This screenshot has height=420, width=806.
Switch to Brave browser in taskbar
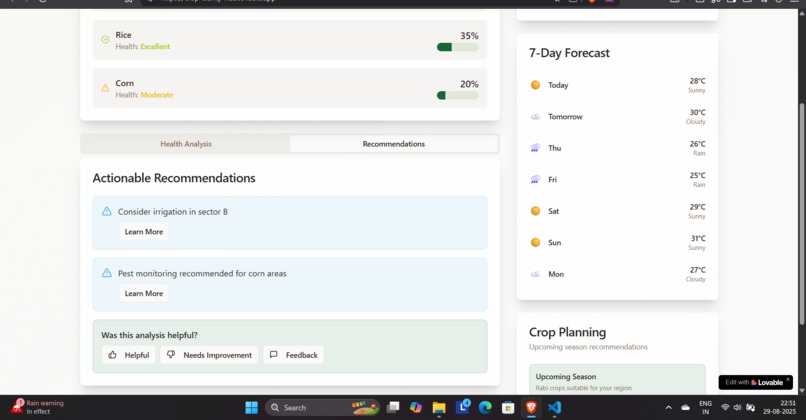tap(531, 408)
